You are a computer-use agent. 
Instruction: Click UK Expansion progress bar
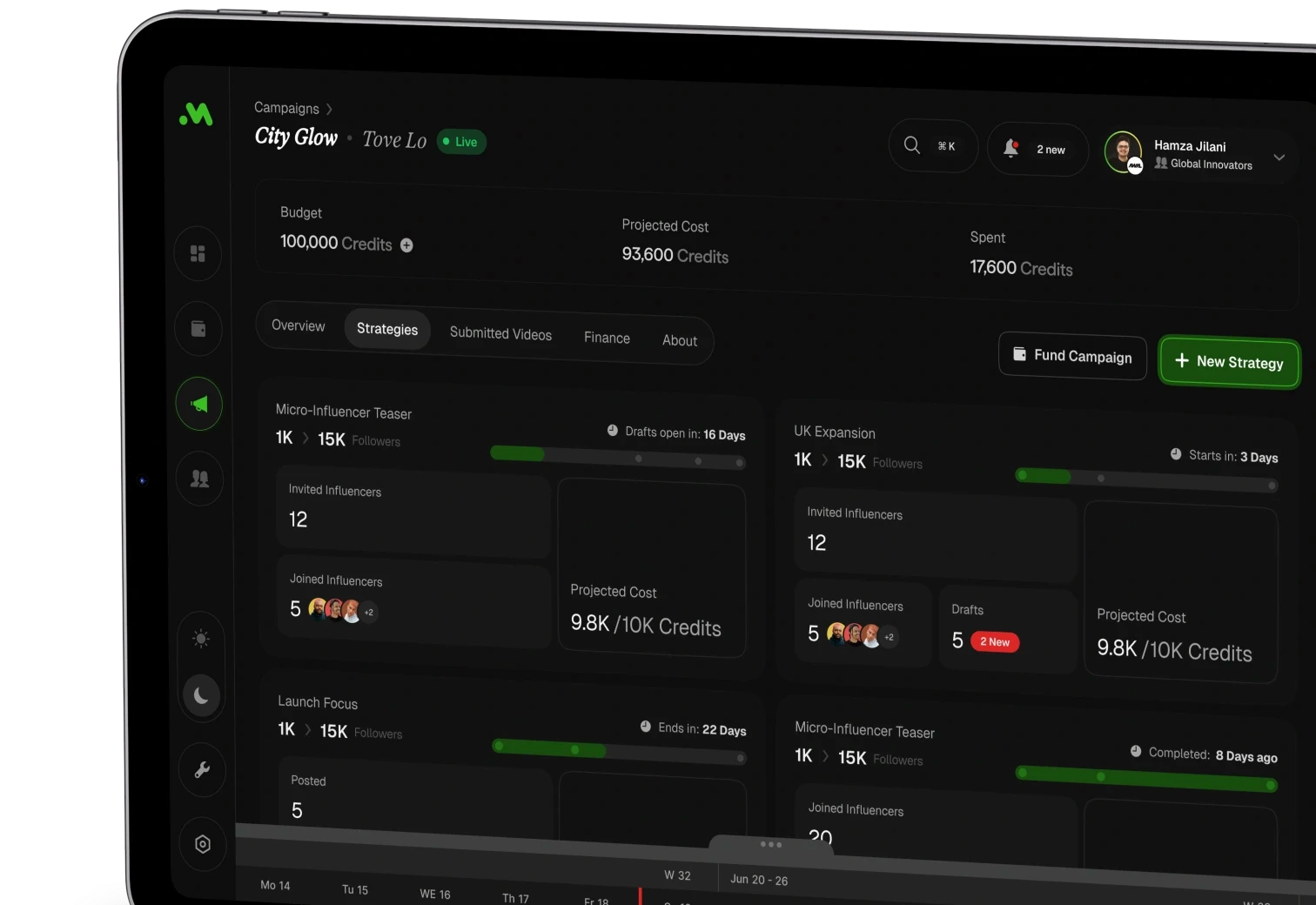[x=1146, y=479]
